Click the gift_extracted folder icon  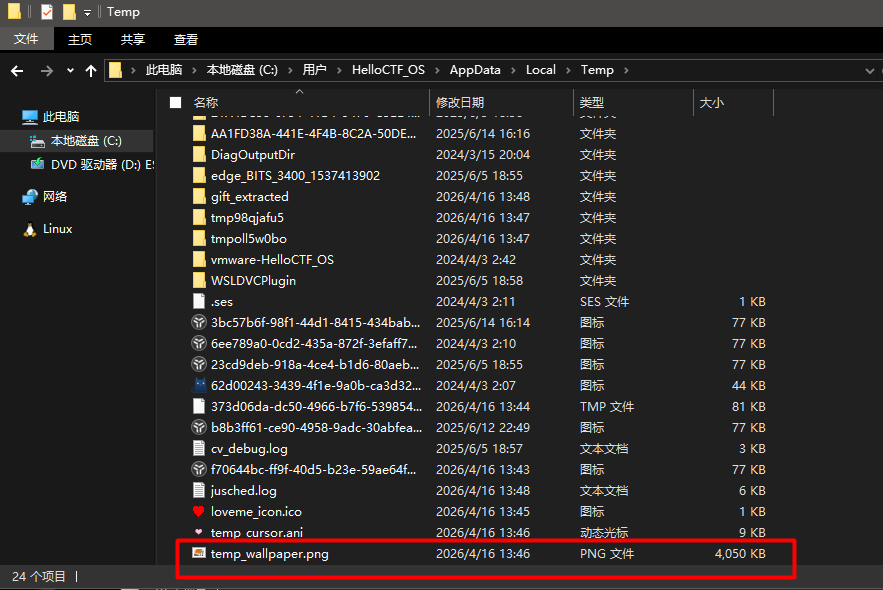tap(198, 197)
